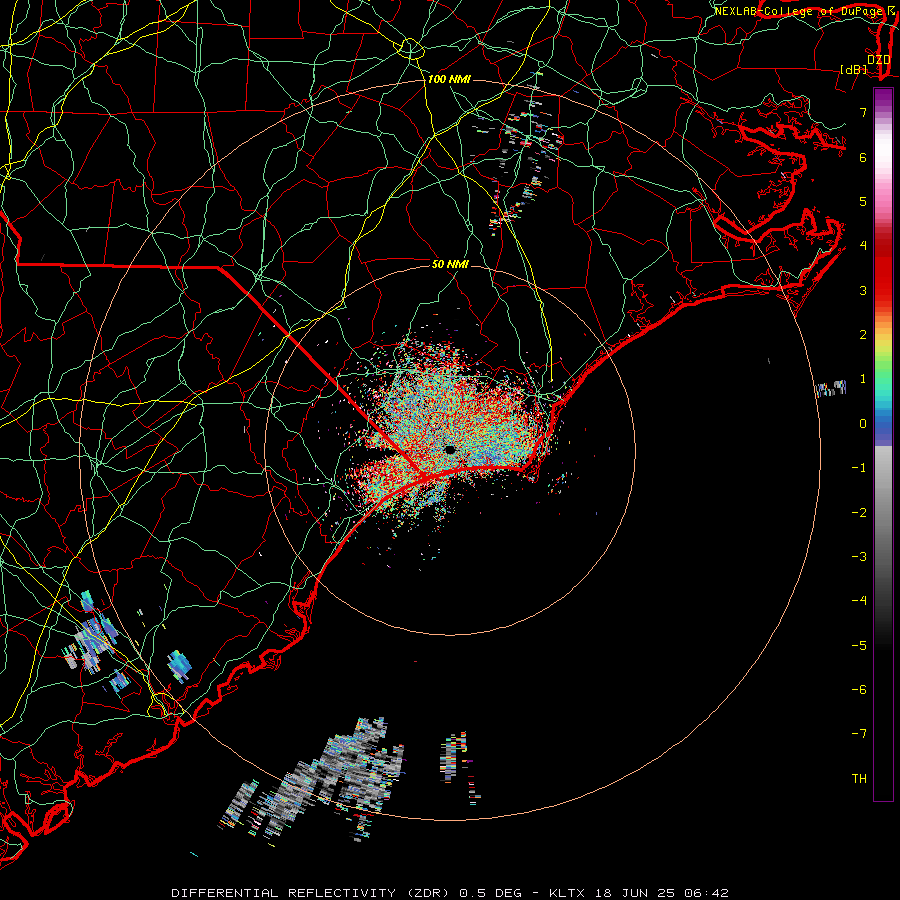
Task: Click the positive "6" value on the color scale
Action: coord(863,157)
